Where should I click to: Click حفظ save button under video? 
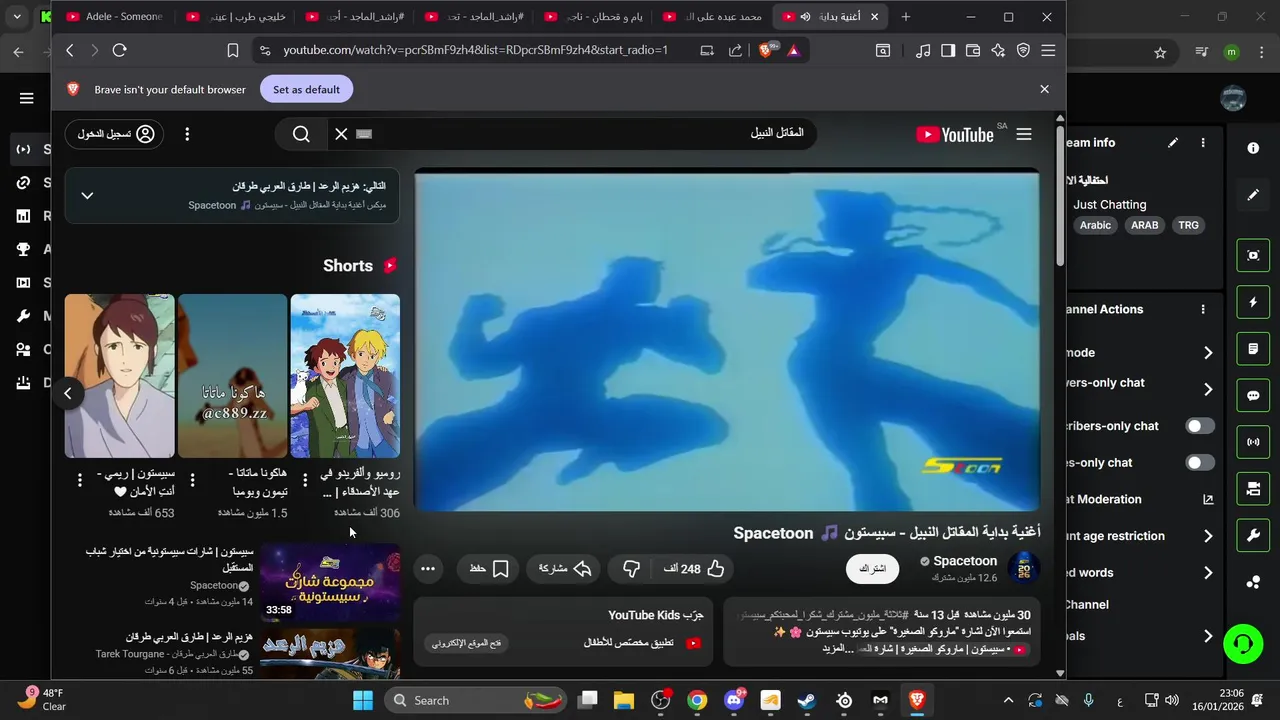pyautogui.click(x=489, y=569)
